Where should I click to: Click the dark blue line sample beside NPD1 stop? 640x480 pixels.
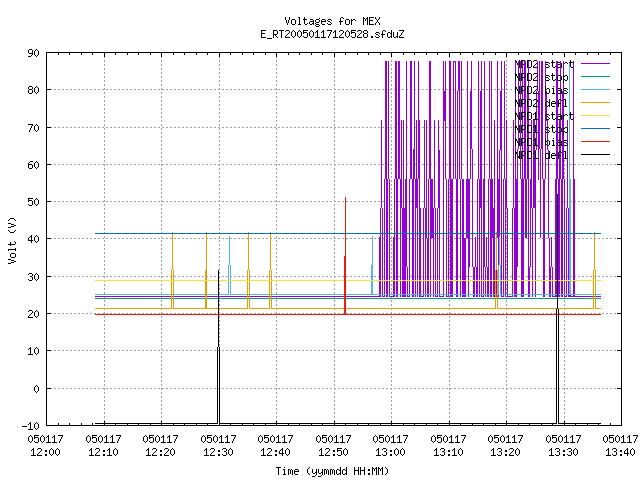tap(595, 128)
